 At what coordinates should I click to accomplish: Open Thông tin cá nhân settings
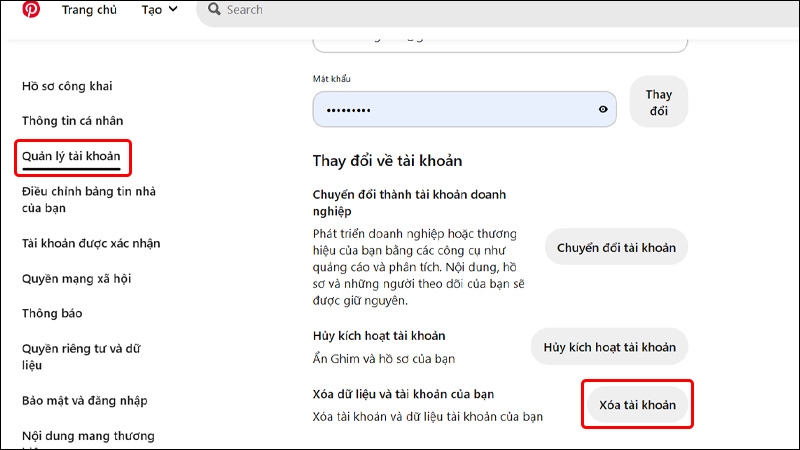(72, 121)
